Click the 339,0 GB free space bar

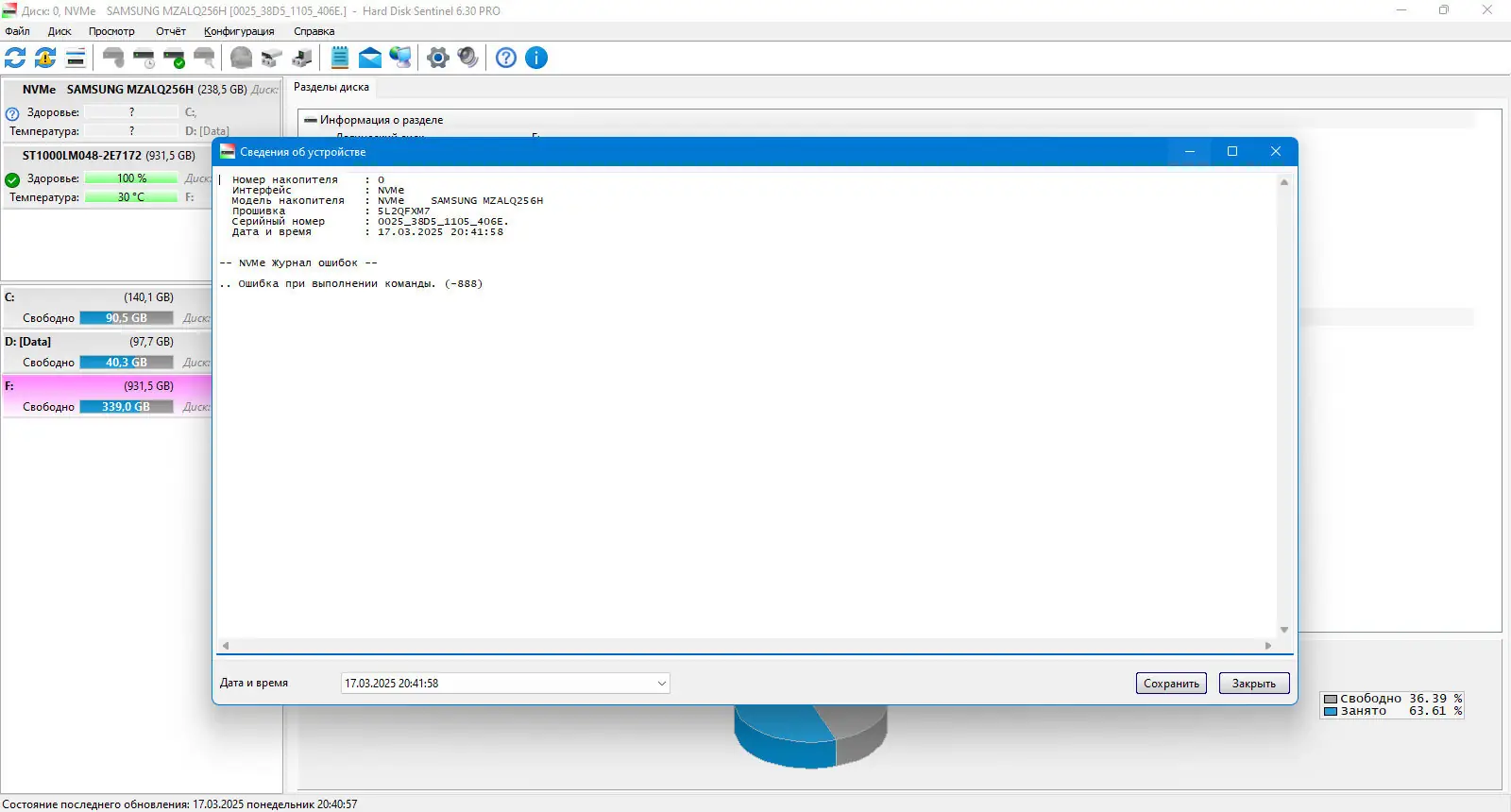127,407
